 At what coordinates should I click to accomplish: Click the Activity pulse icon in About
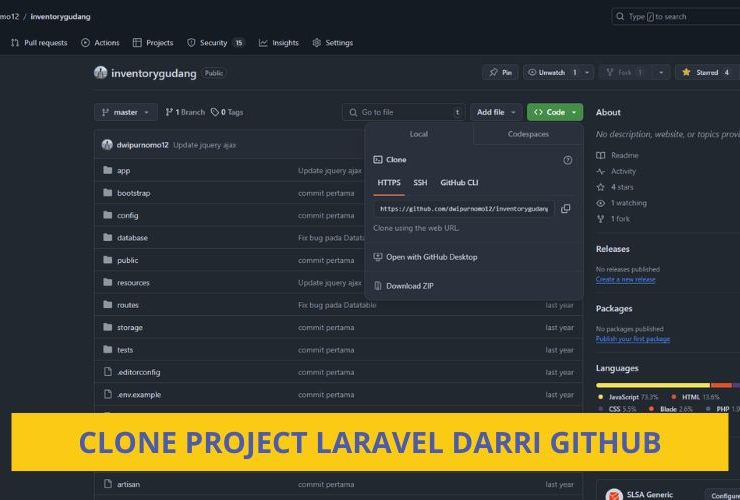[x=600, y=171]
